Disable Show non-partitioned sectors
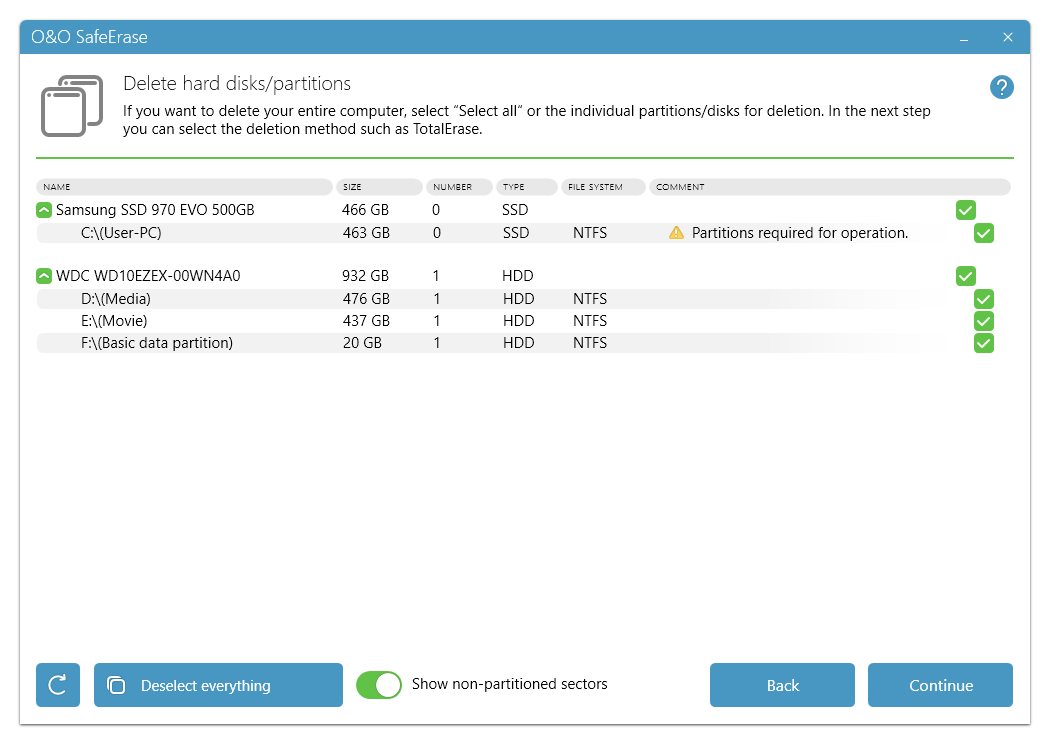The image size is (1050, 744). tap(378, 685)
